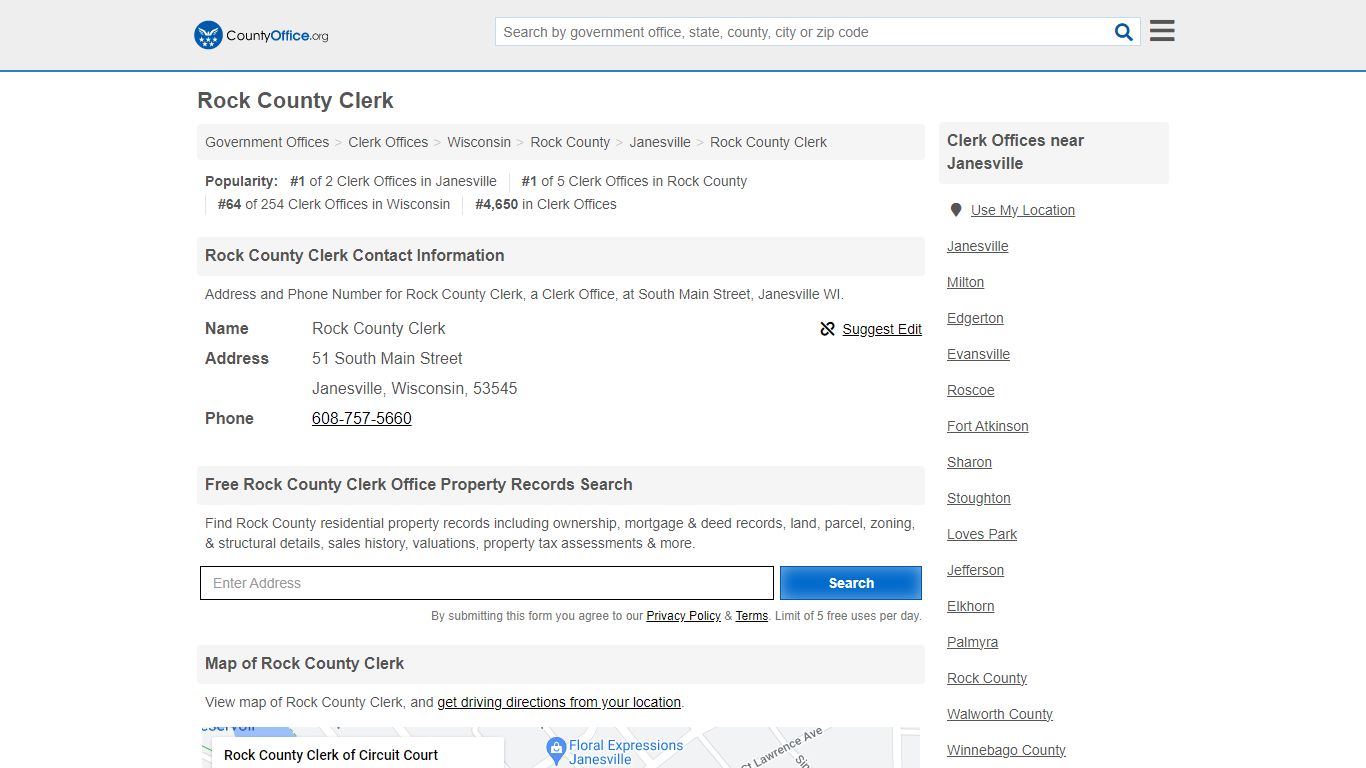The height and width of the screenshot is (768, 1366).
Task: Open Loves Park clerk offices link
Action: [x=982, y=534]
